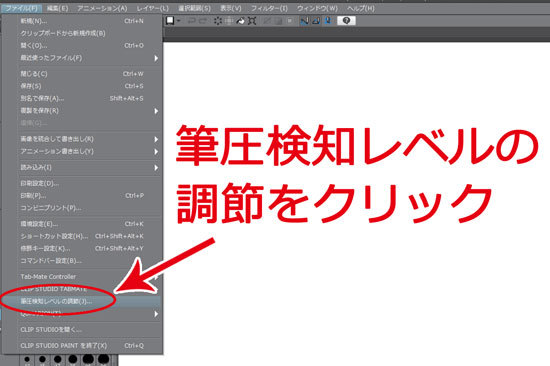
Task: Open CLIP STUDIO PAINT support question-mark icon
Action: pos(346,21)
